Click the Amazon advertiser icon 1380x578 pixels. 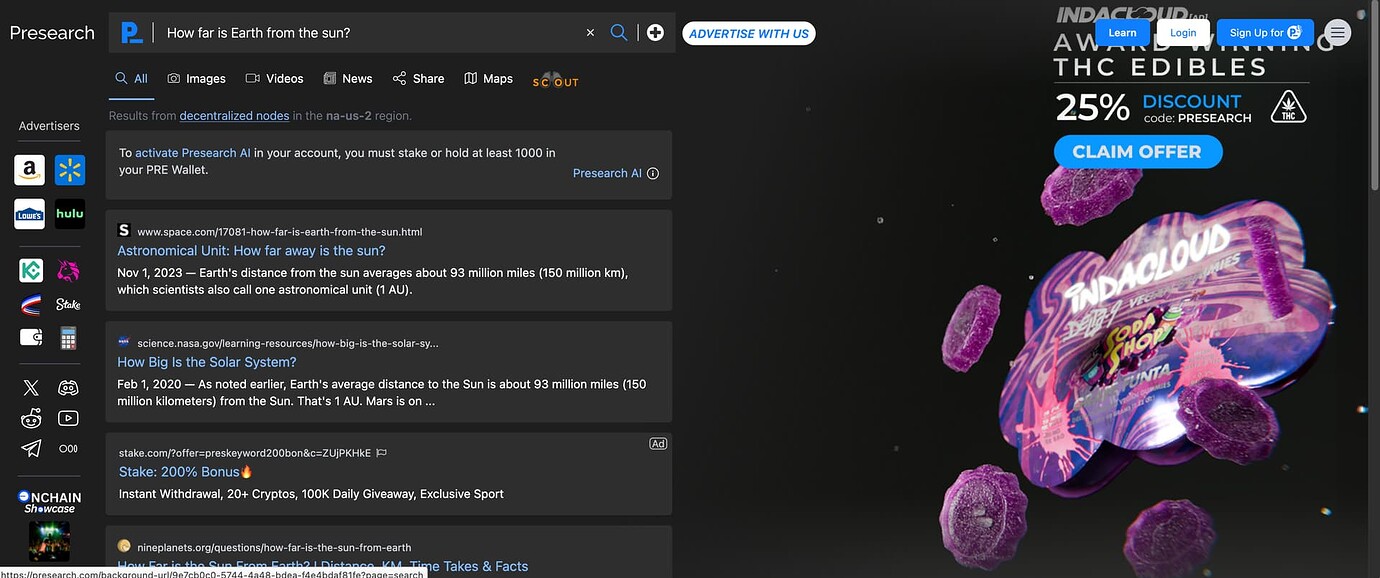tap(30, 170)
